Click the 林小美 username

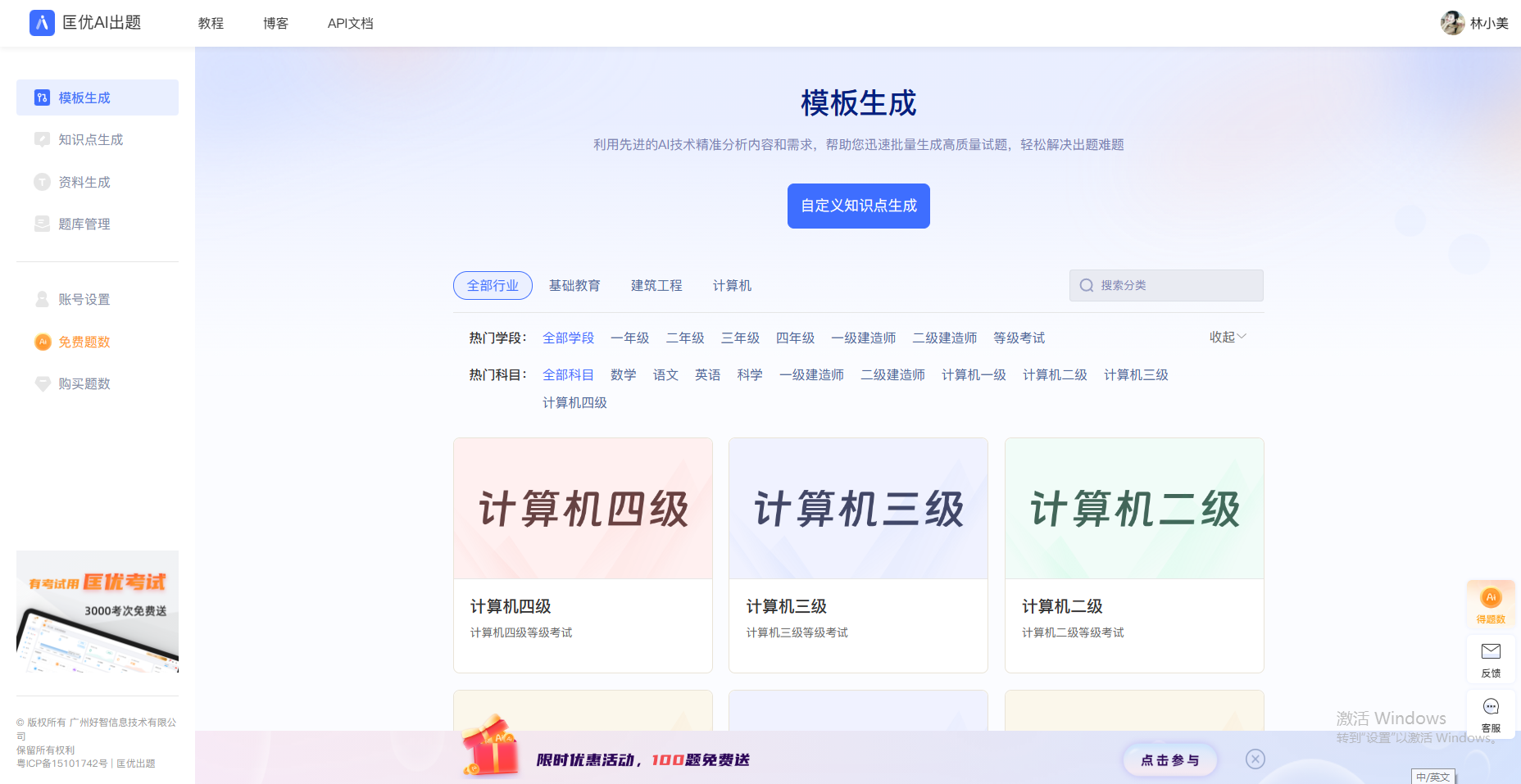click(1489, 23)
